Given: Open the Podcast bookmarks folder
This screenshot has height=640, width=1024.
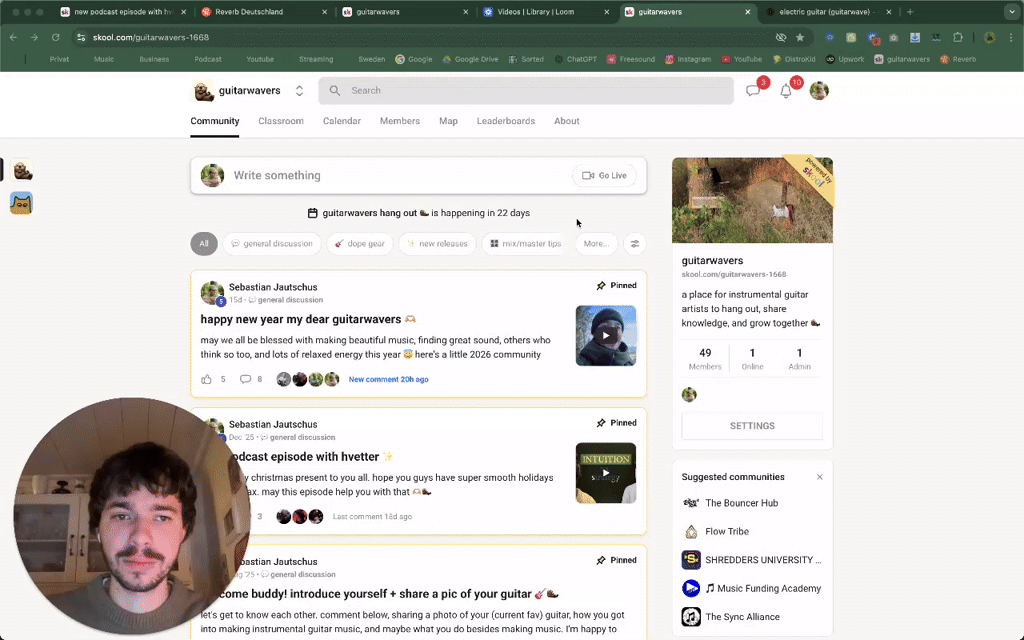Looking at the screenshot, I should 208,59.
